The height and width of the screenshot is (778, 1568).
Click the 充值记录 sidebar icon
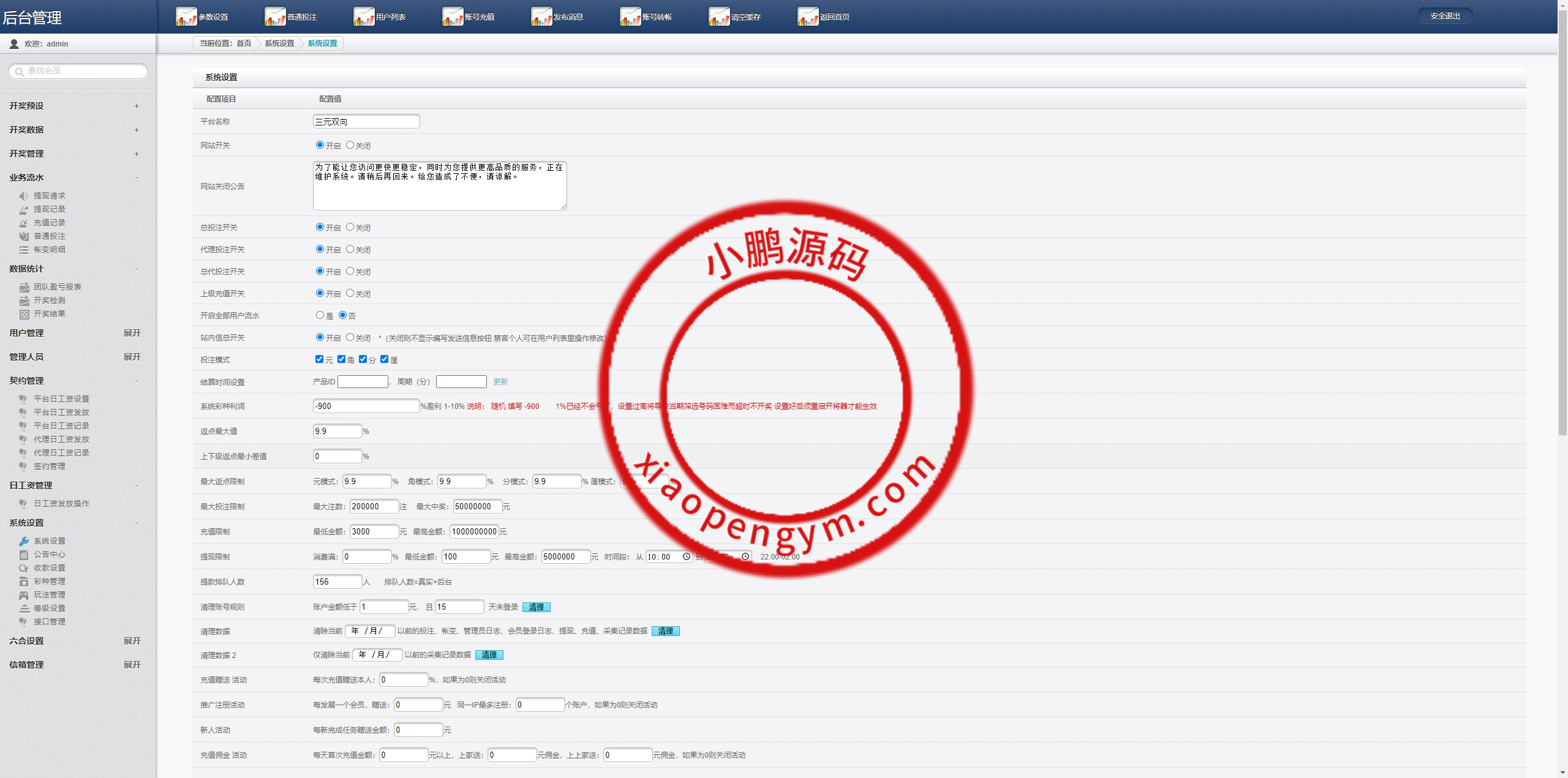tap(24, 223)
